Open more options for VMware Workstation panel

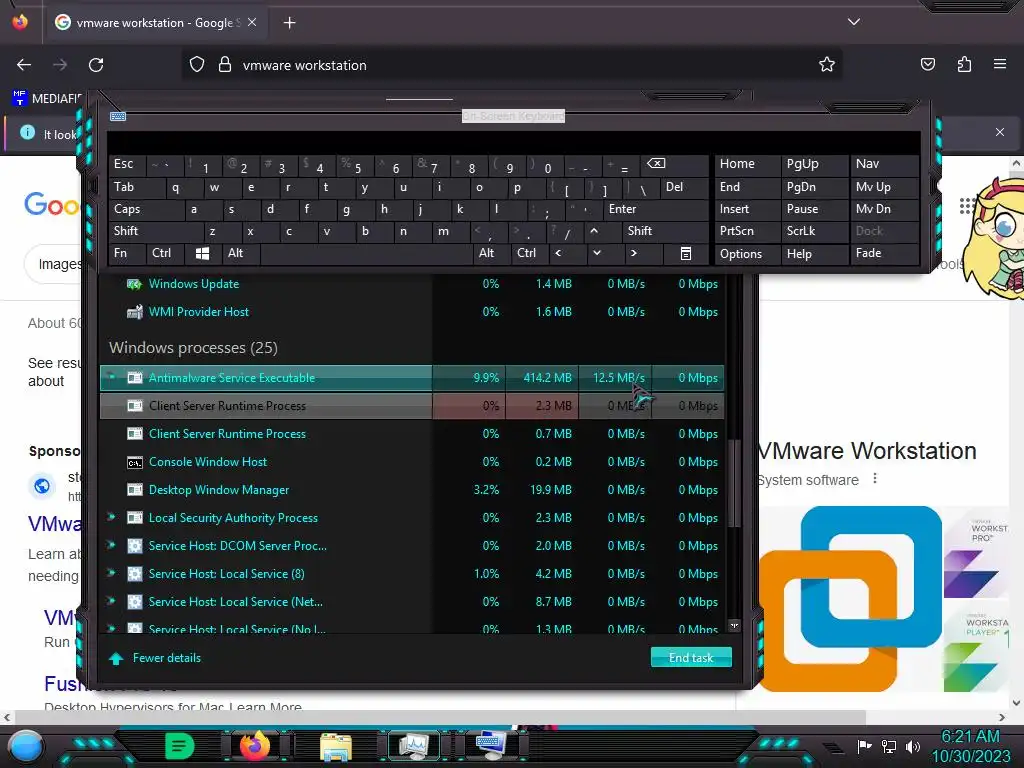tap(875, 479)
